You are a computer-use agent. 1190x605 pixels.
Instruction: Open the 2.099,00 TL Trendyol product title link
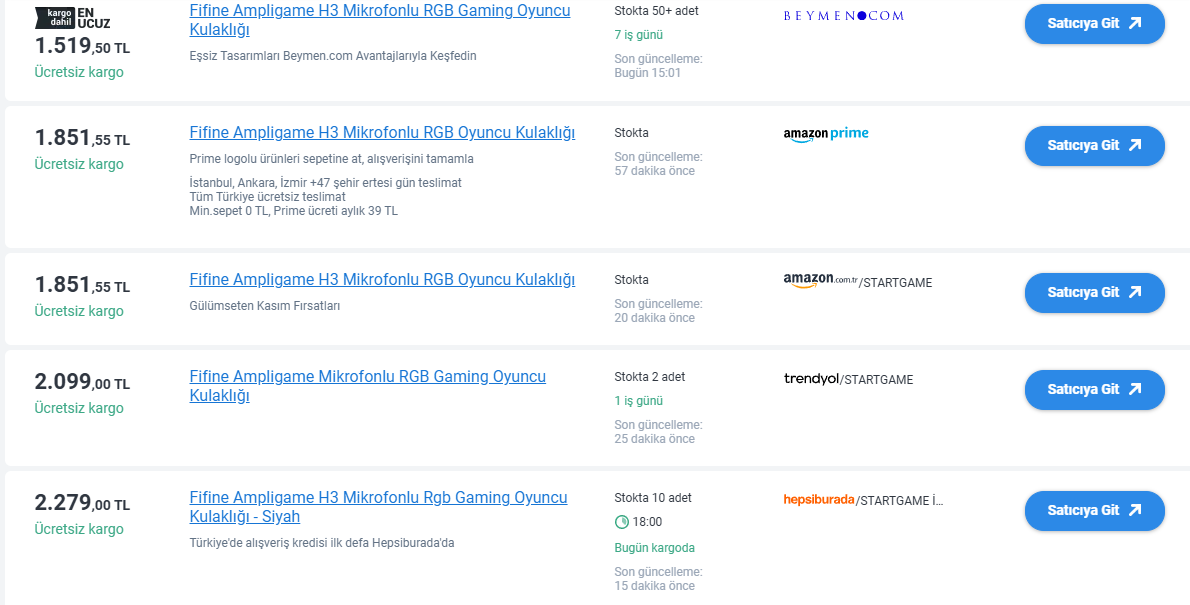[x=367, y=386]
